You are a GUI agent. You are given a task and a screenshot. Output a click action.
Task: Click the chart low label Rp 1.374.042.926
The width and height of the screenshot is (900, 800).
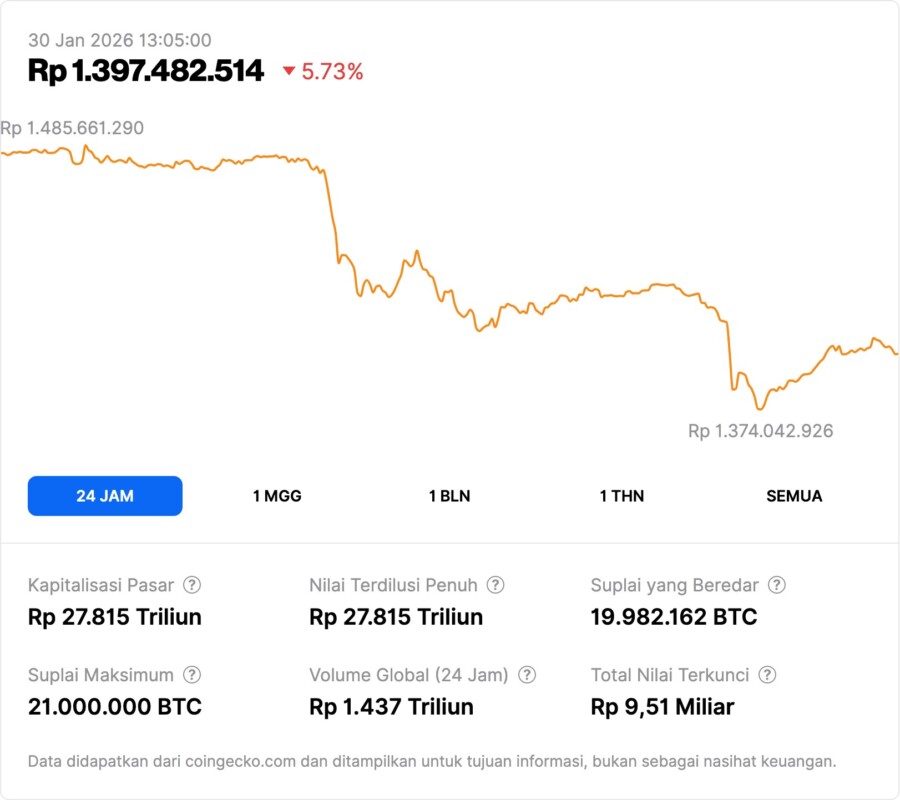coord(760,431)
